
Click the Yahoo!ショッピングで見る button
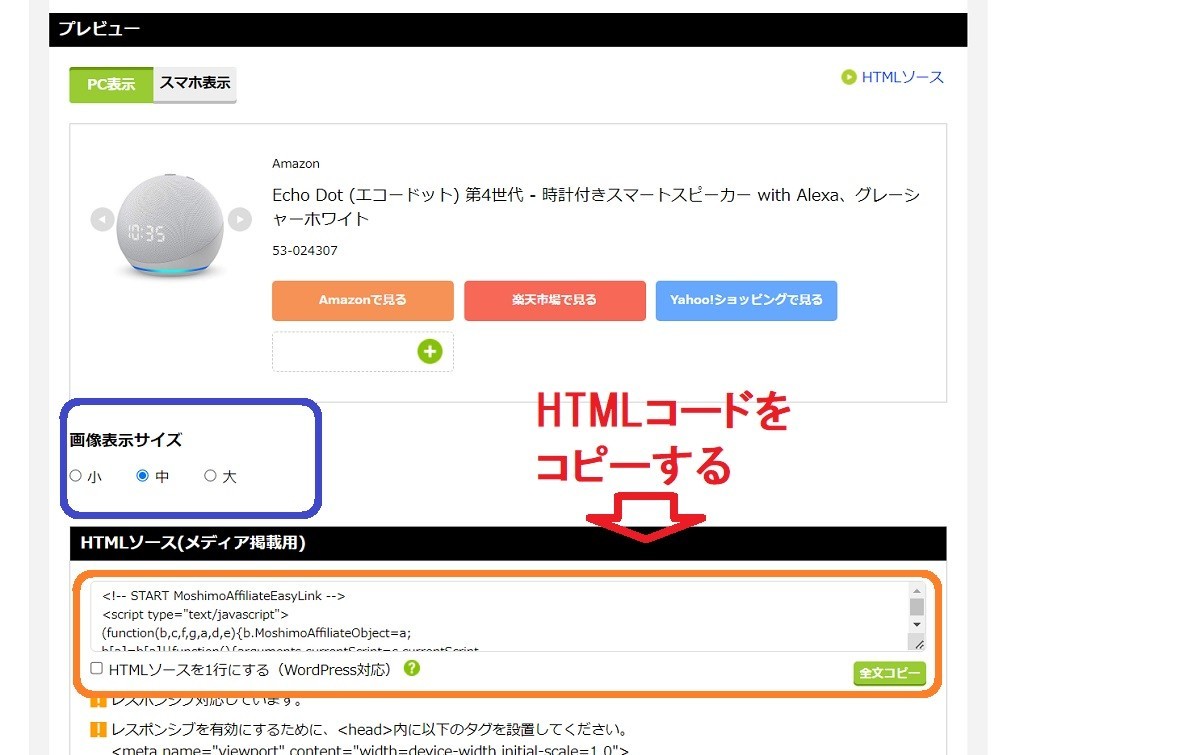(746, 300)
